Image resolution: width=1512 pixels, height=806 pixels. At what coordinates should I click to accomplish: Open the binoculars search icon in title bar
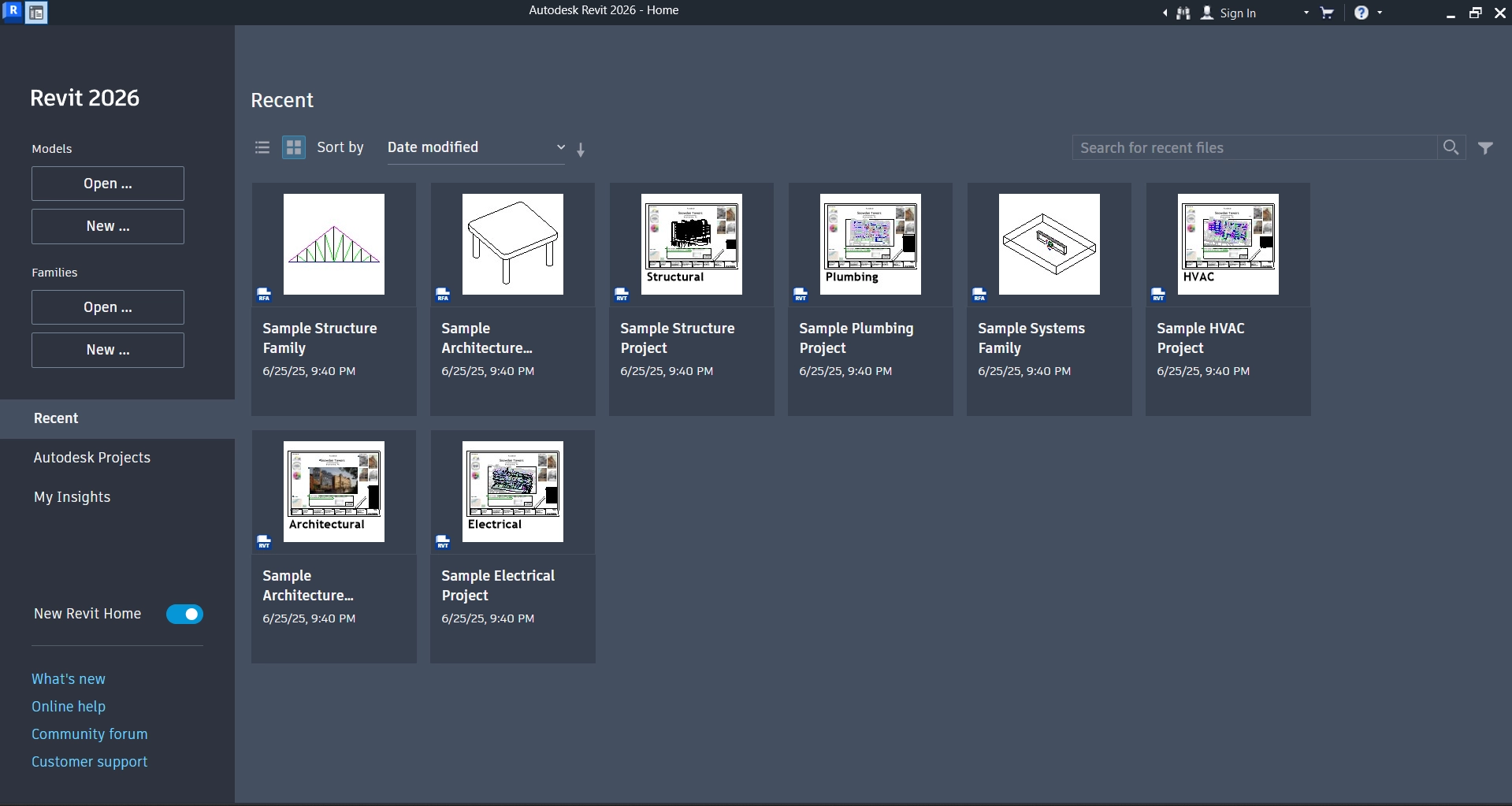click(x=1183, y=13)
